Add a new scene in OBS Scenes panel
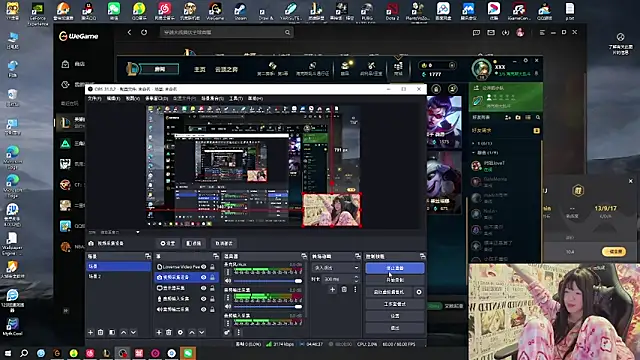 pos(91,332)
